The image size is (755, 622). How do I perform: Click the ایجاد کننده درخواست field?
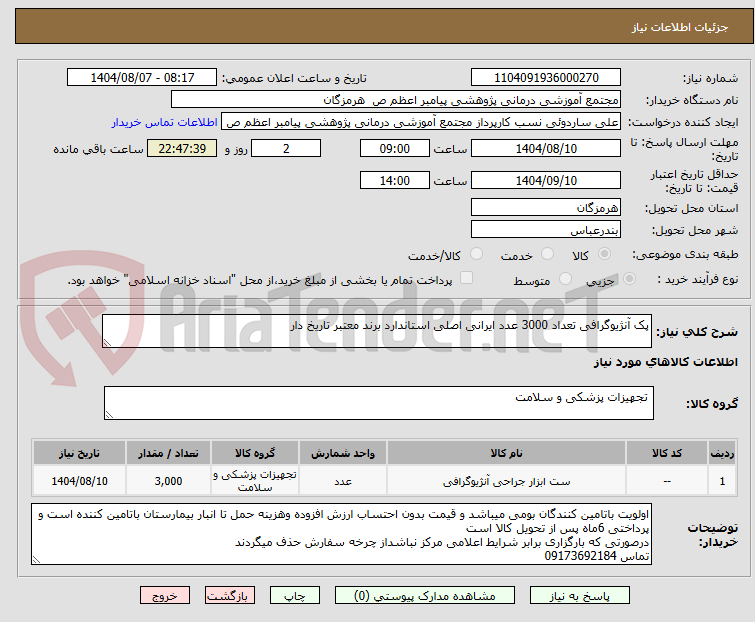[x=421, y=122]
